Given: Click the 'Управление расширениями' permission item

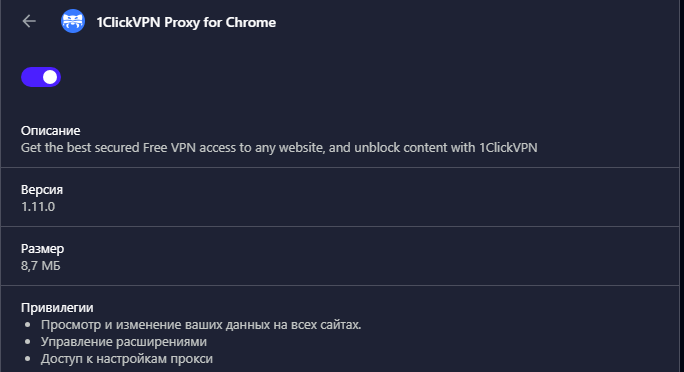Looking at the screenshot, I should point(124,342).
